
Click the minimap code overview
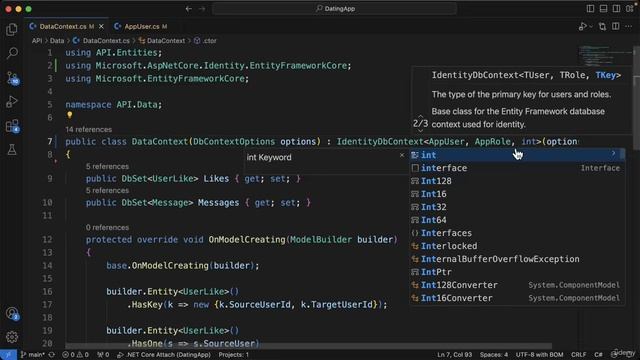click(x=605, y=56)
